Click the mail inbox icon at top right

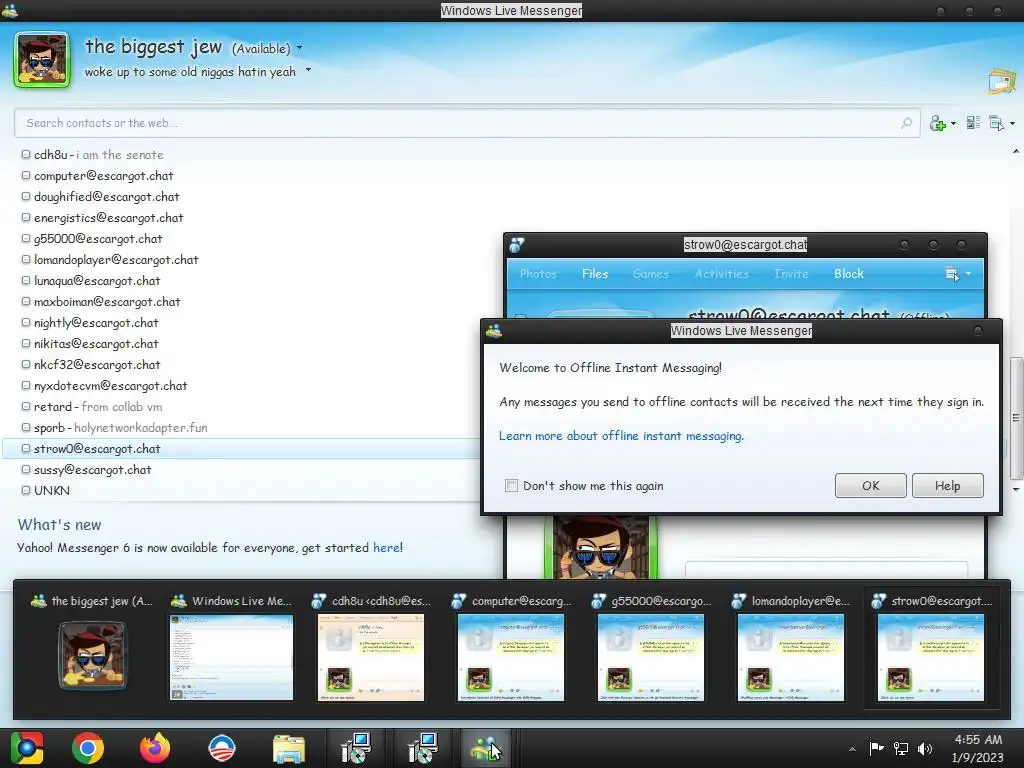[x=1002, y=82]
